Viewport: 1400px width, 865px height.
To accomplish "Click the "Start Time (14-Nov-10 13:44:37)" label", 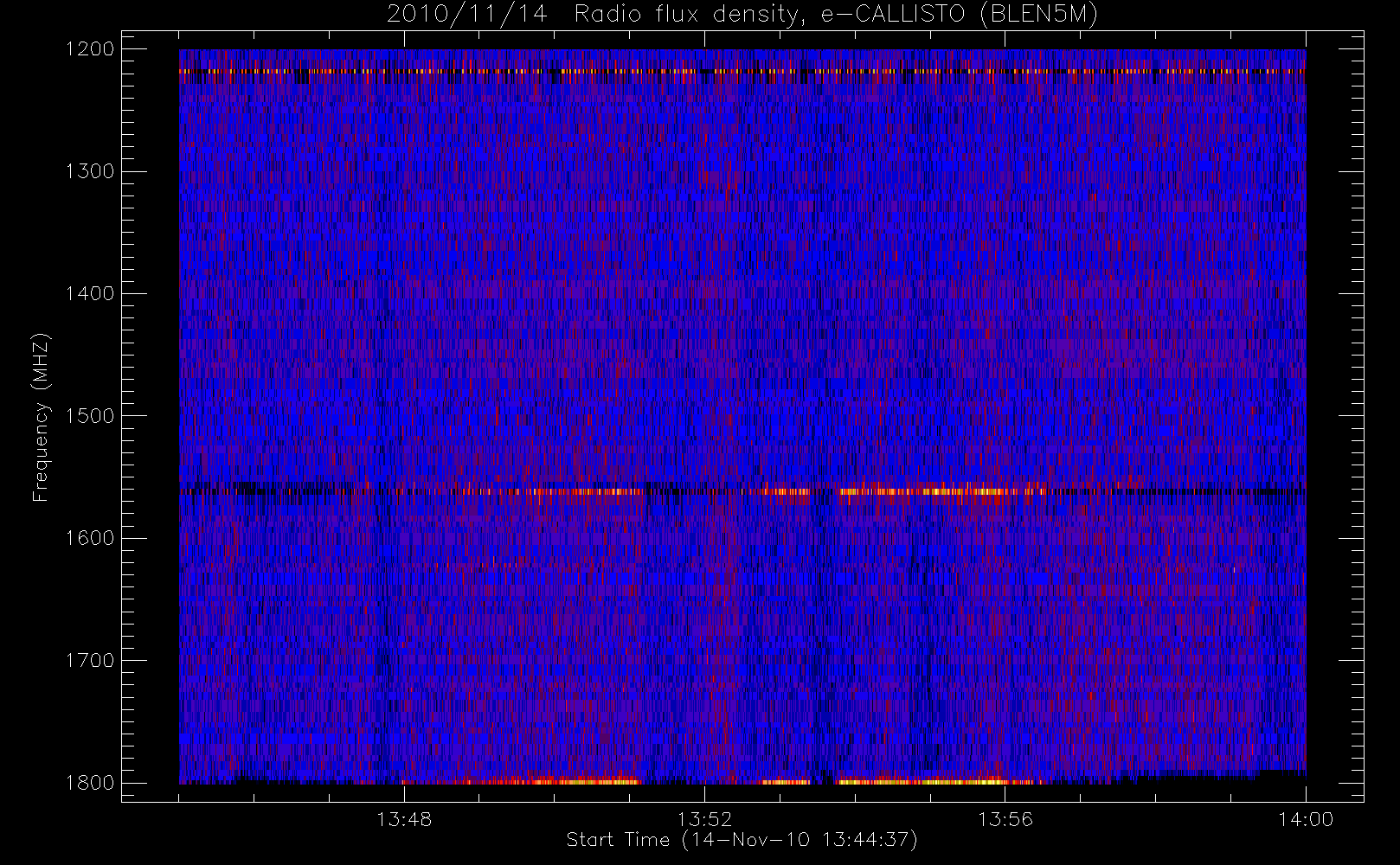I will click(742, 840).
